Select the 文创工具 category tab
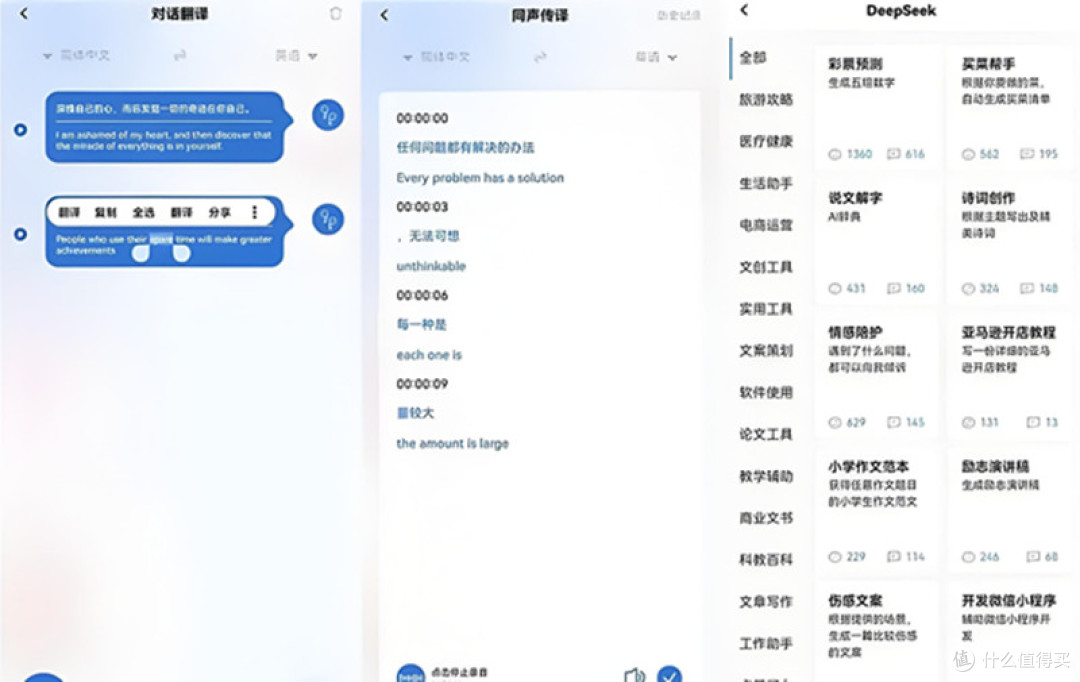 [x=766, y=267]
